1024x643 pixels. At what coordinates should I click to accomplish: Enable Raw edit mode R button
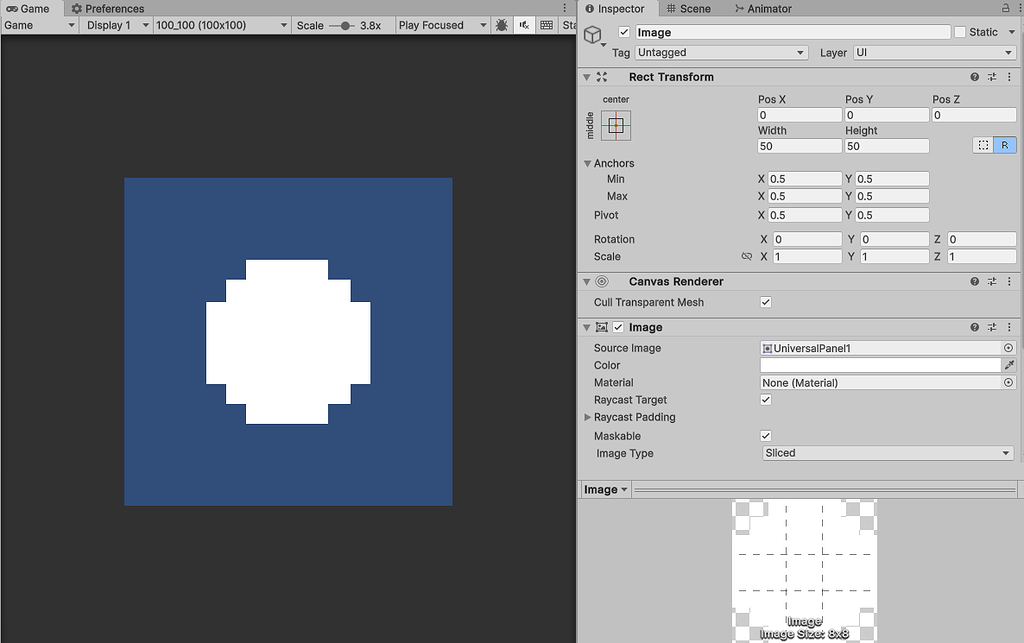[x=1005, y=145]
